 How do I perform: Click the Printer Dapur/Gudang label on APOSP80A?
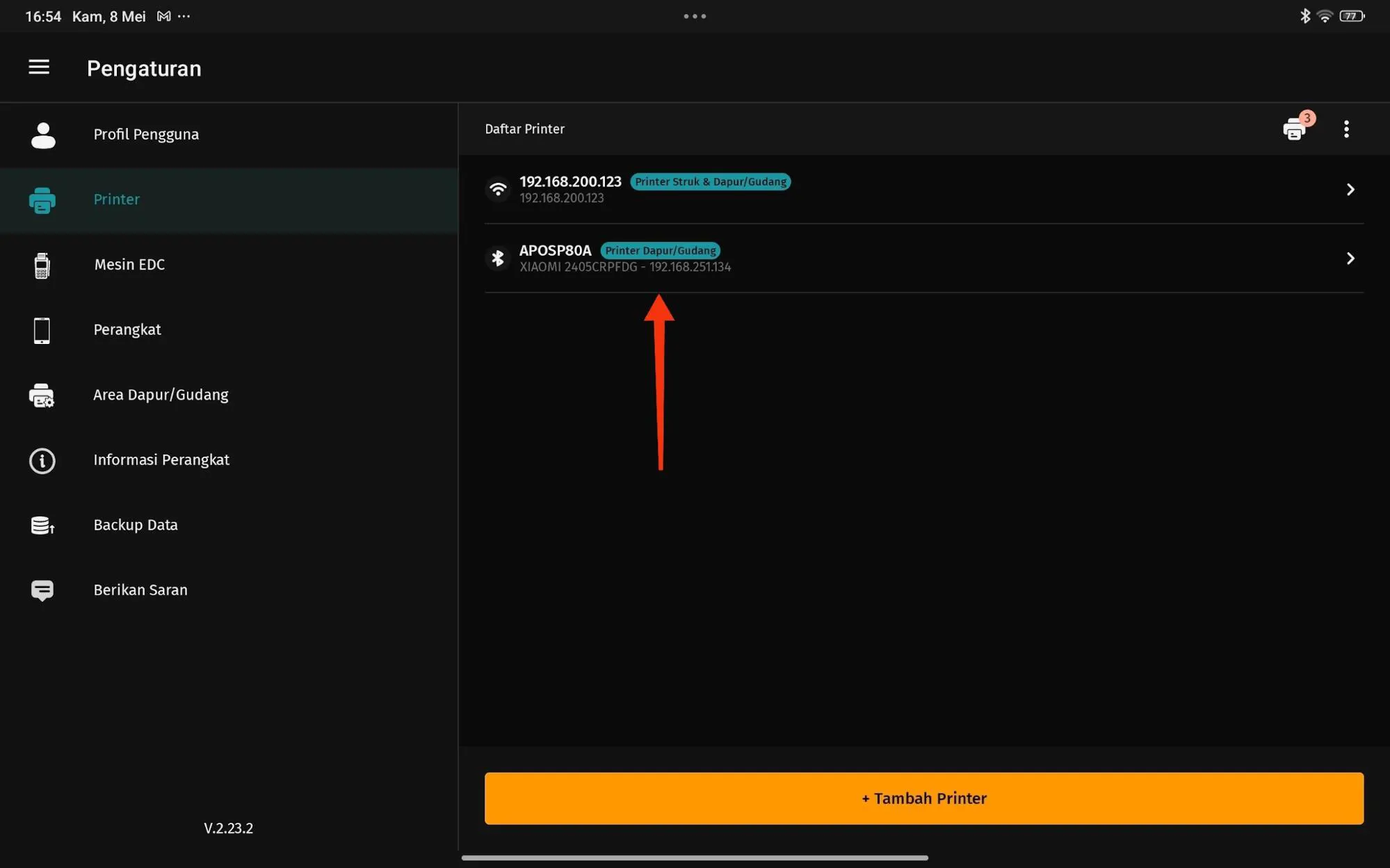pyautogui.click(x=660, y=250)
